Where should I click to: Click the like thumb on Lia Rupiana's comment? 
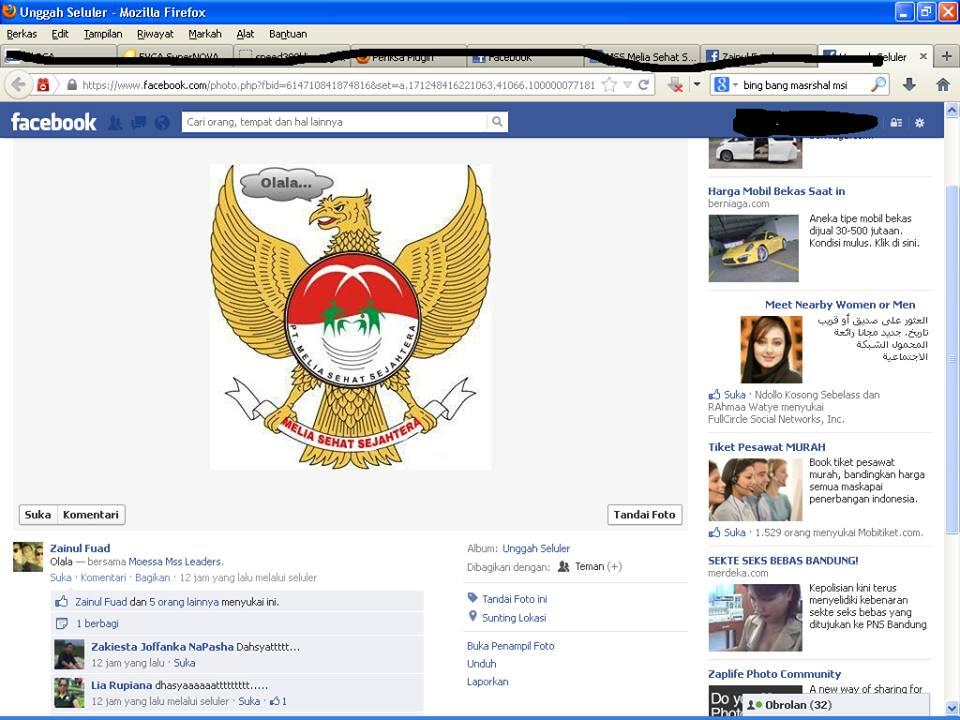click(x=275, y=701)
